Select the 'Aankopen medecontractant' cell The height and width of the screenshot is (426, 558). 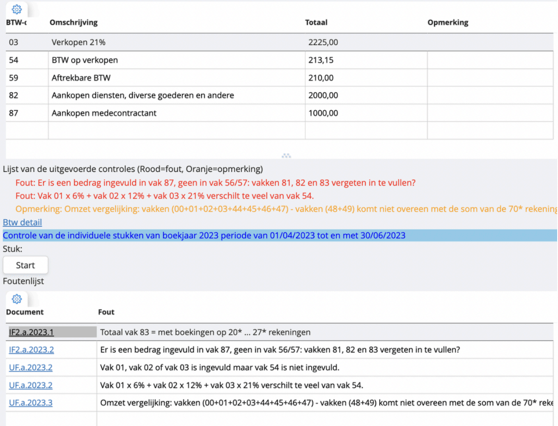[x=177, y=113]
